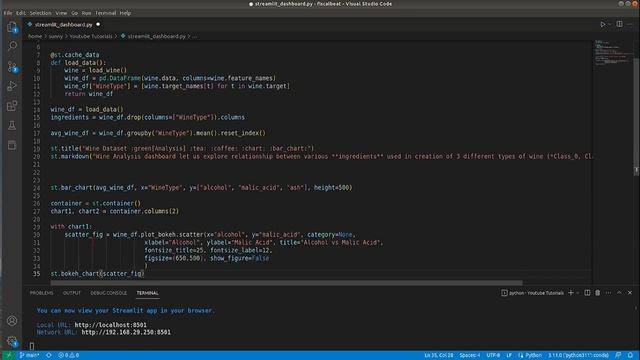Open the Edit menu

point(20,13)
